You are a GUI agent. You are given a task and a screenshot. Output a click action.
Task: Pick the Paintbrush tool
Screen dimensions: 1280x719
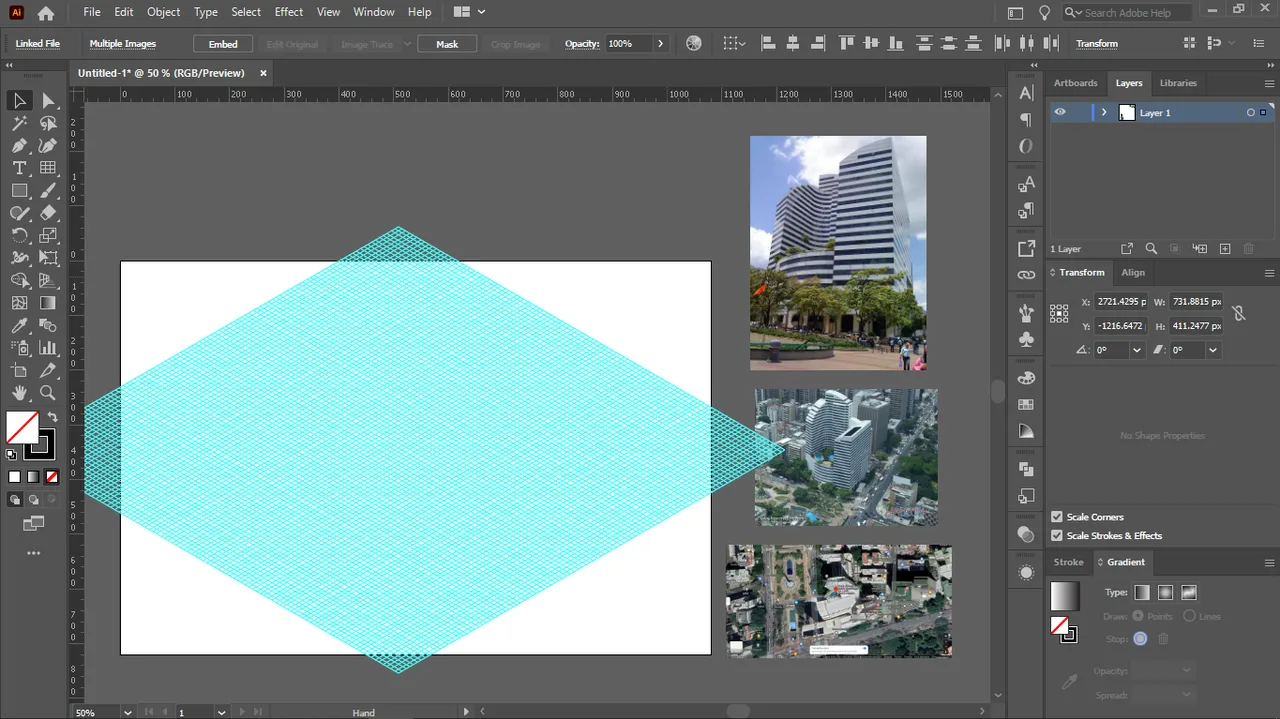point(48,190)
